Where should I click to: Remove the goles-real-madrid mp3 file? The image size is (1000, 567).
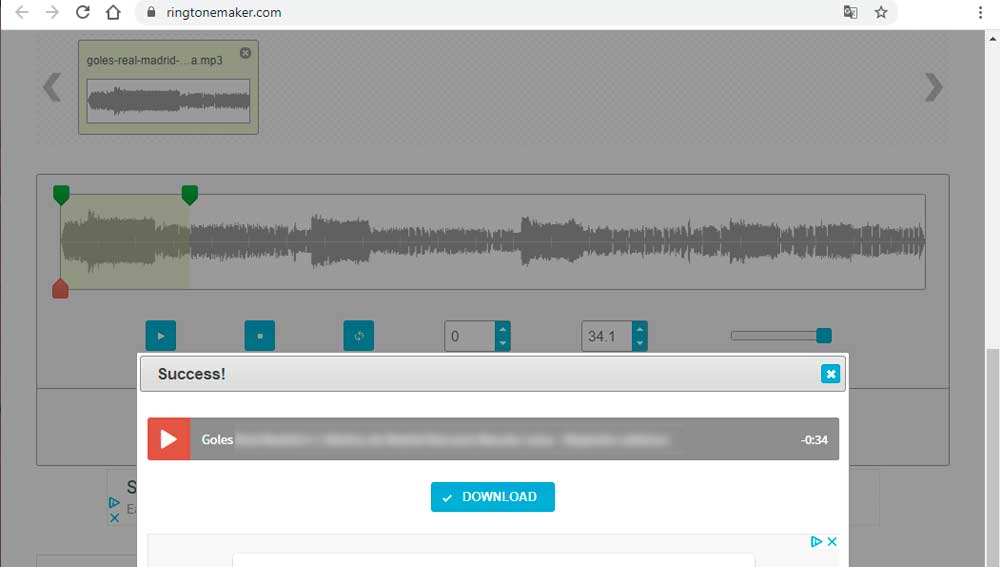[x=246, y=53]
